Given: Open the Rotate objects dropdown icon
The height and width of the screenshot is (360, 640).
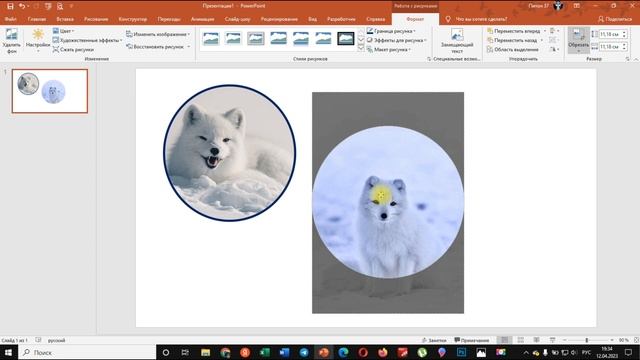Looking at the screenshot, I should [x=554, y=49].
